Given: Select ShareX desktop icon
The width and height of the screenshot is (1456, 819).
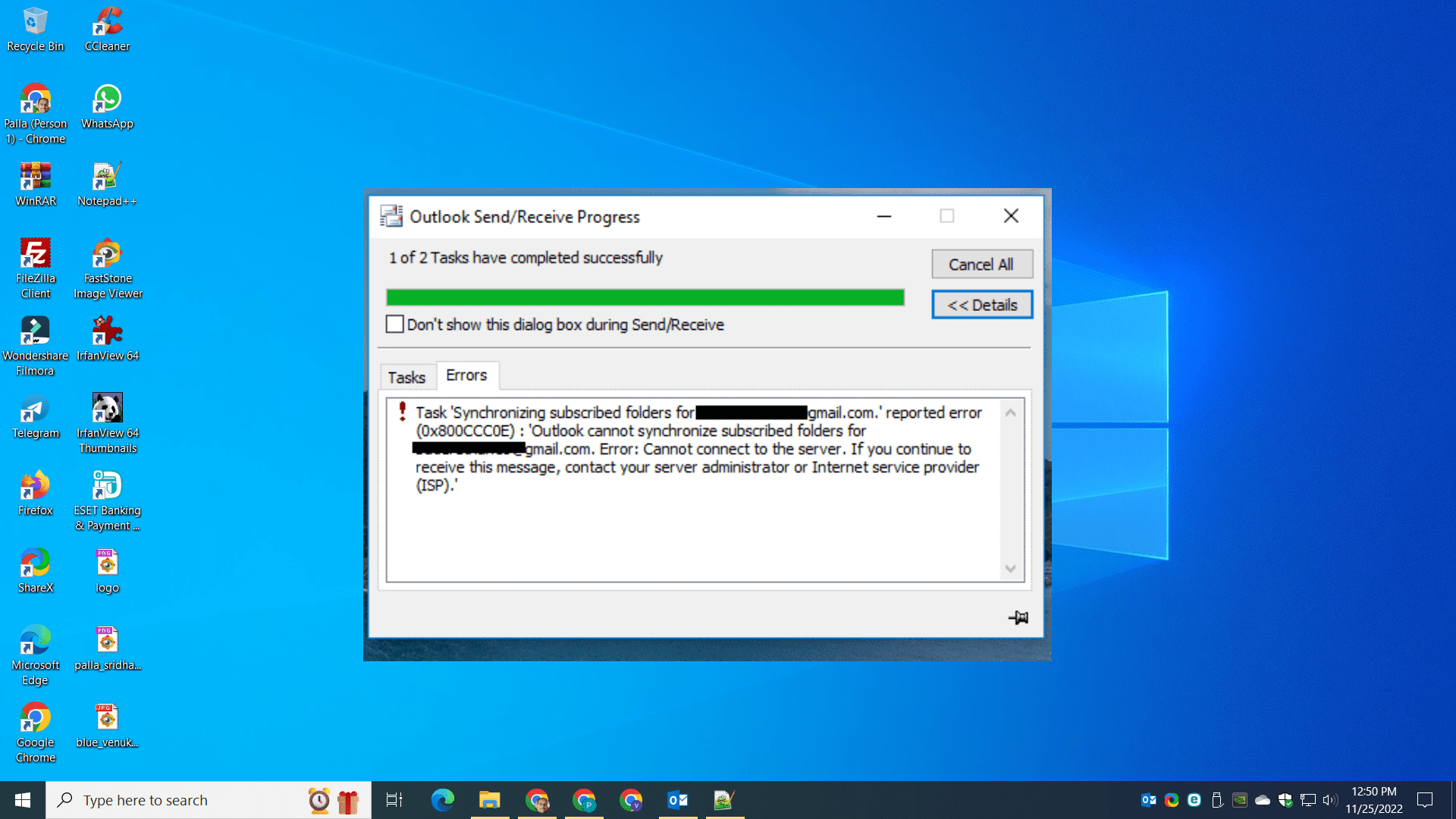Looking at the screenshot, I should click(35, 571).
